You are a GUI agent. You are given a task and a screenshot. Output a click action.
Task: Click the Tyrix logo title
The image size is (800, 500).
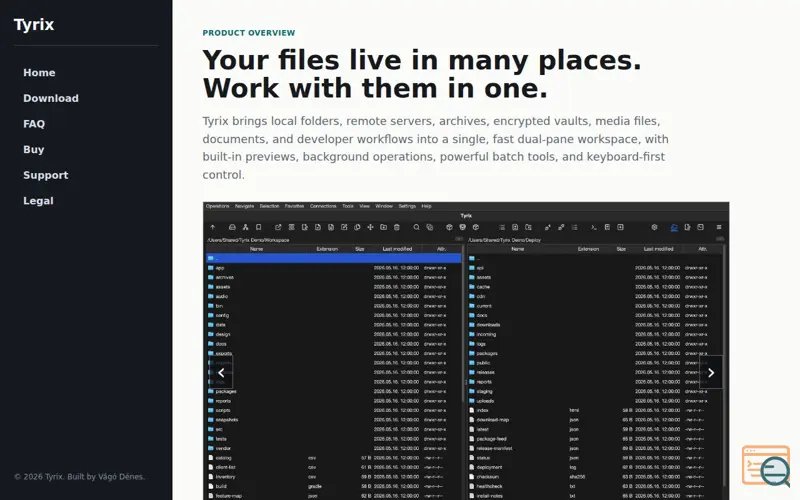(34, 24)
